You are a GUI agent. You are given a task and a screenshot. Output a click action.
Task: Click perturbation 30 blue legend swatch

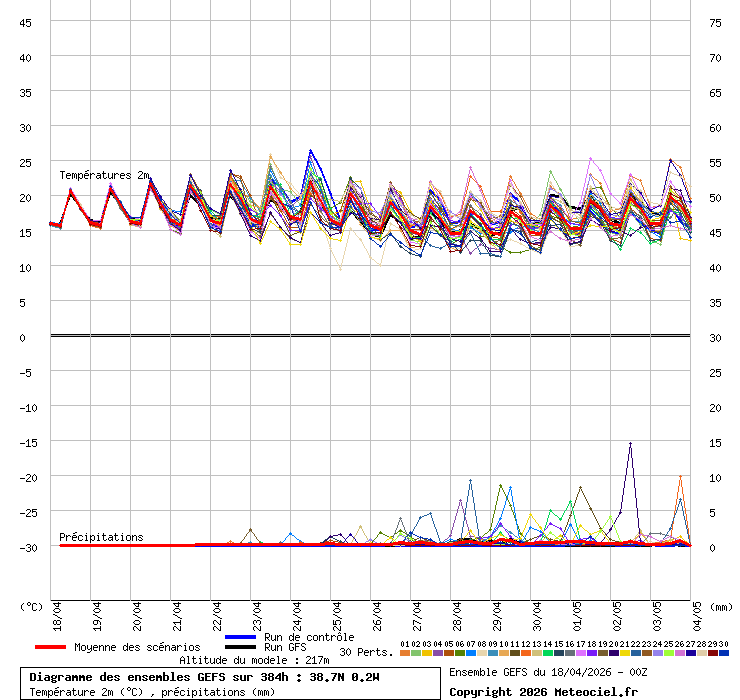(724, 653)
